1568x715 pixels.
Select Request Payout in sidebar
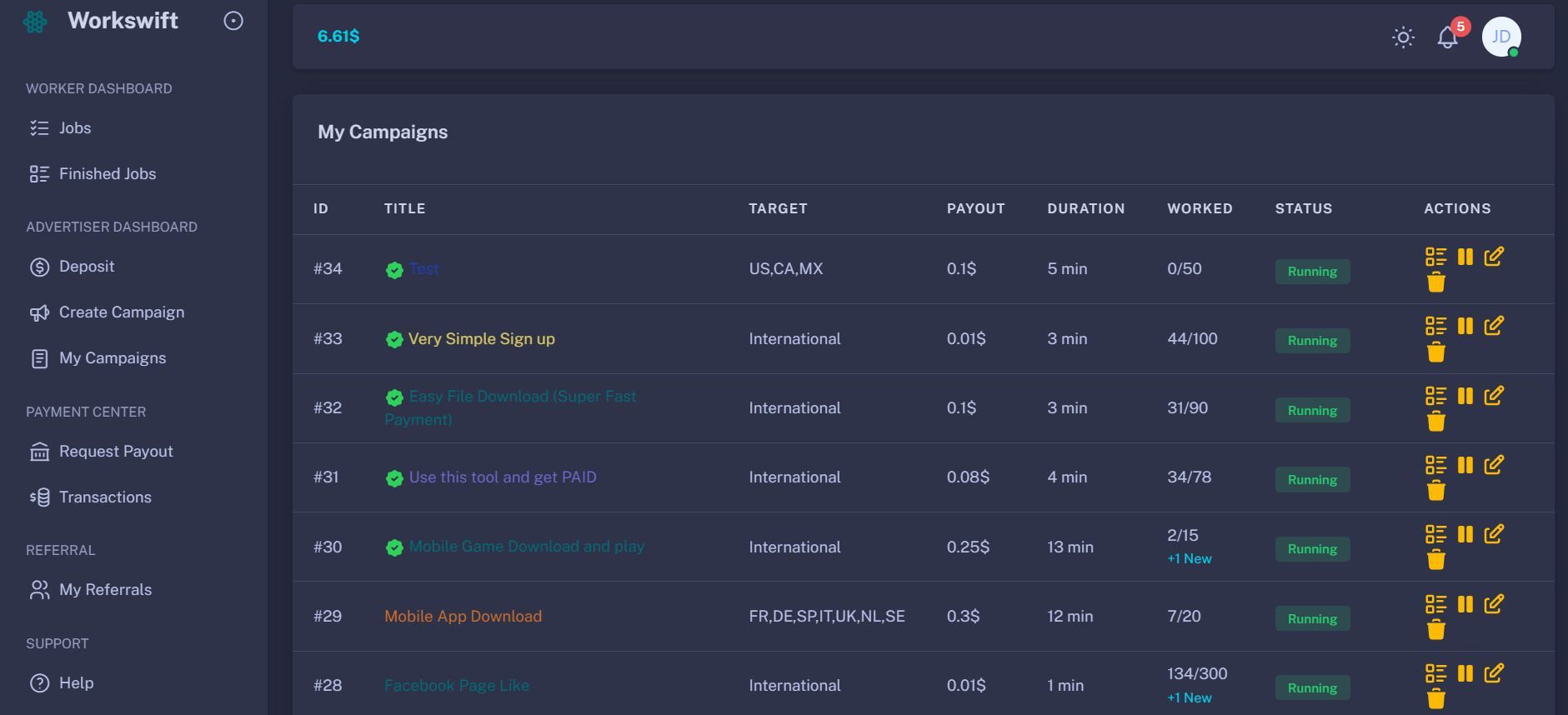(x=116, y=452)
